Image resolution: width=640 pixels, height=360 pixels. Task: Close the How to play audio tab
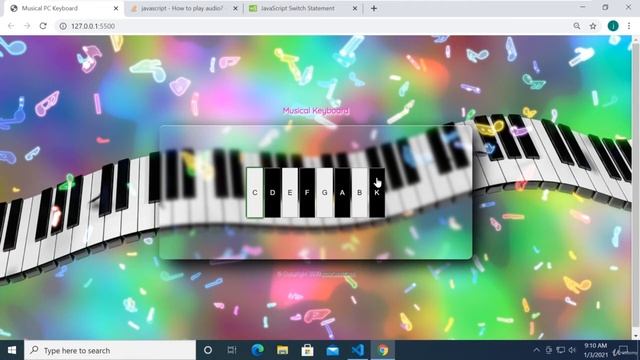235,8
